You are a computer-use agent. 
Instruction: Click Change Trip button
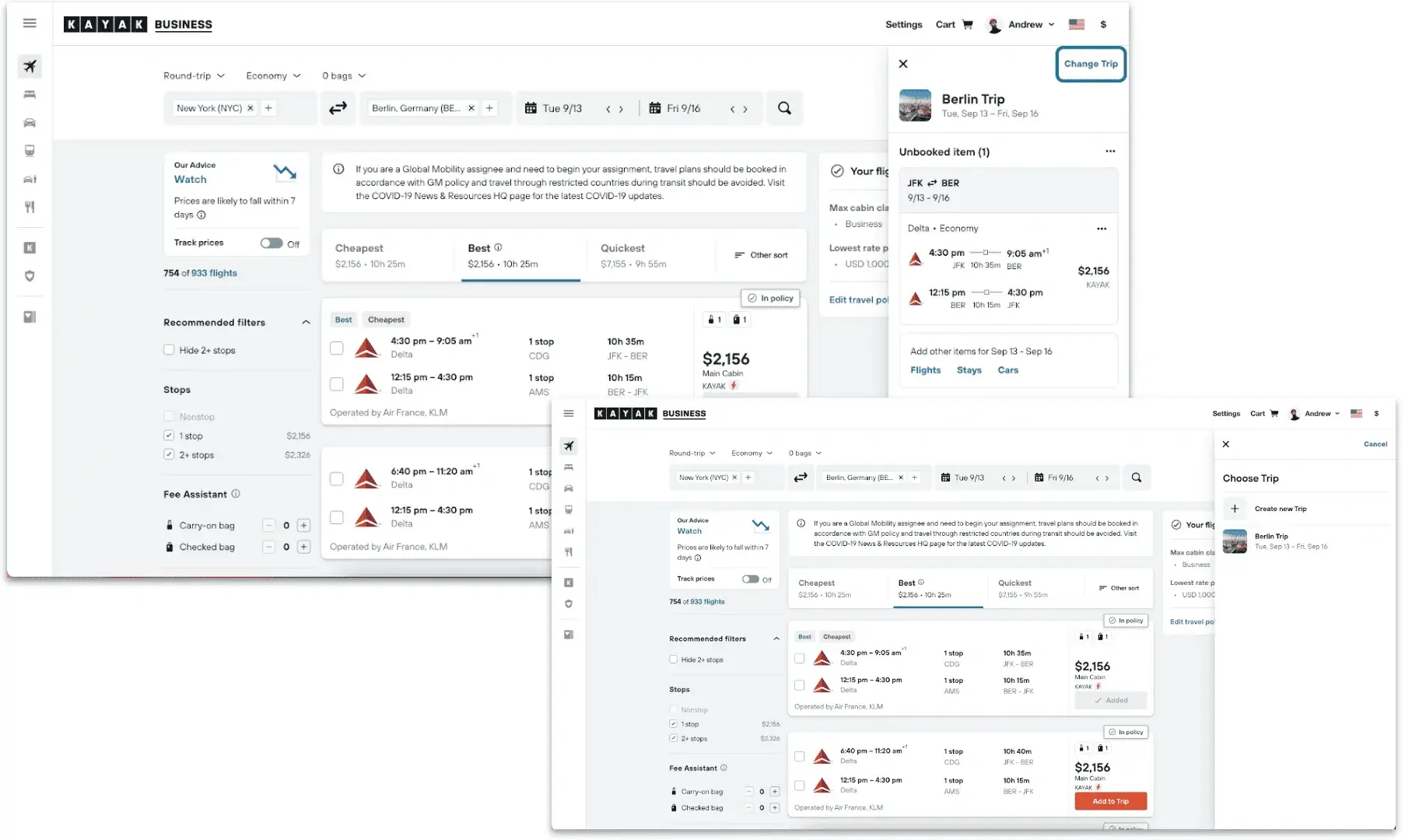(x=1091, y=64)
